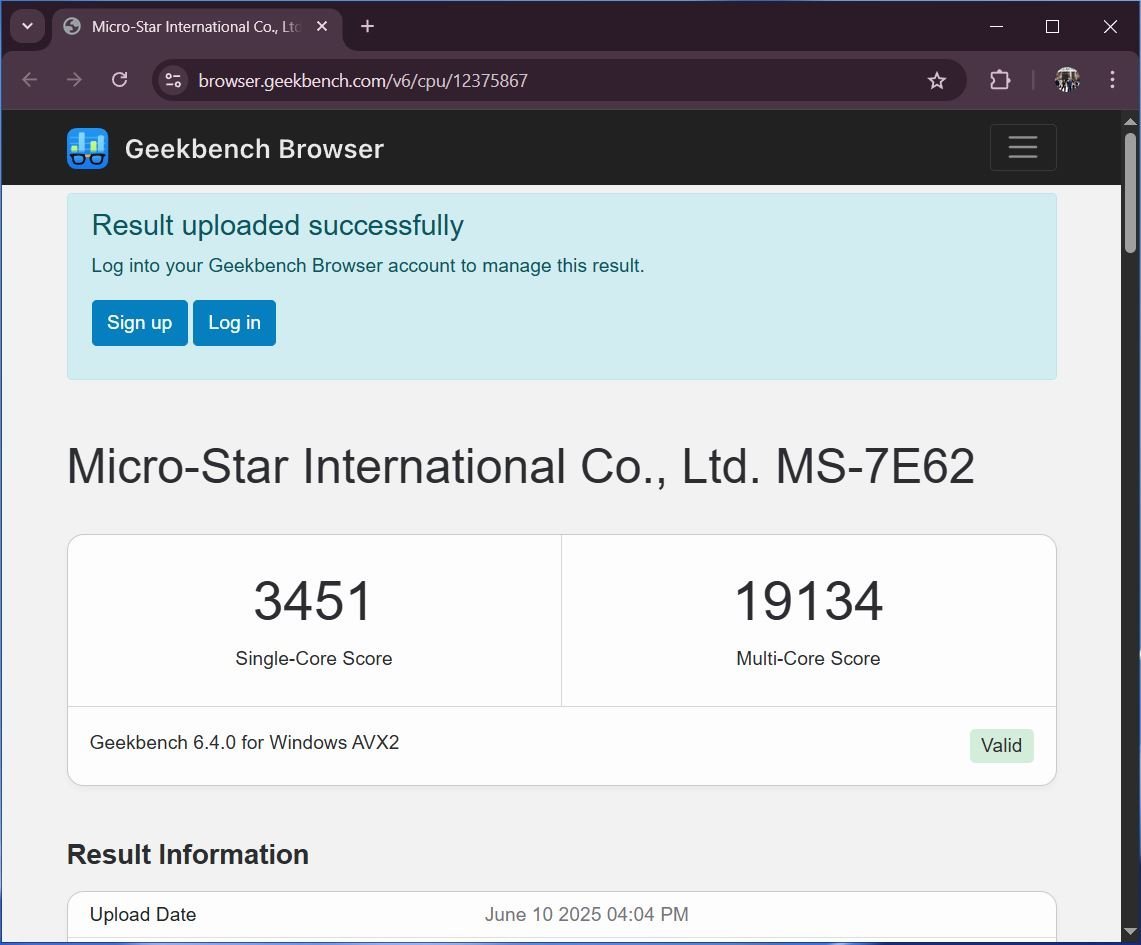The width and height of the screenshot is (1141, 945).
Task: Select the 3451 single-core score value
Action: pyautogui.click(x=314, y=602)
